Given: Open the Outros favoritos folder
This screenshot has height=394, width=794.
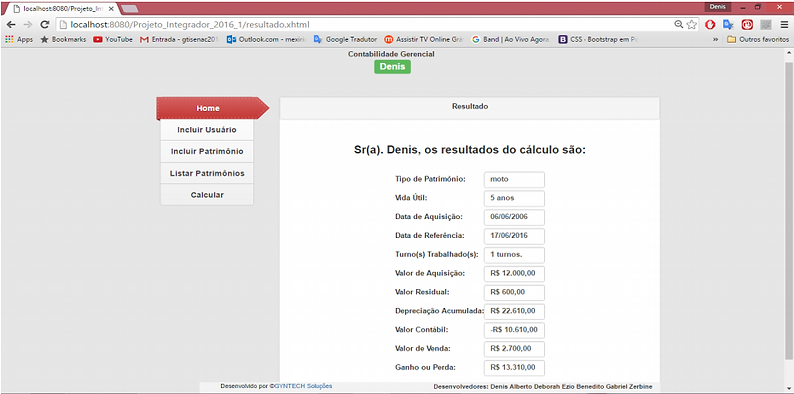Looking at the screenshot, I should coord(758,39).
